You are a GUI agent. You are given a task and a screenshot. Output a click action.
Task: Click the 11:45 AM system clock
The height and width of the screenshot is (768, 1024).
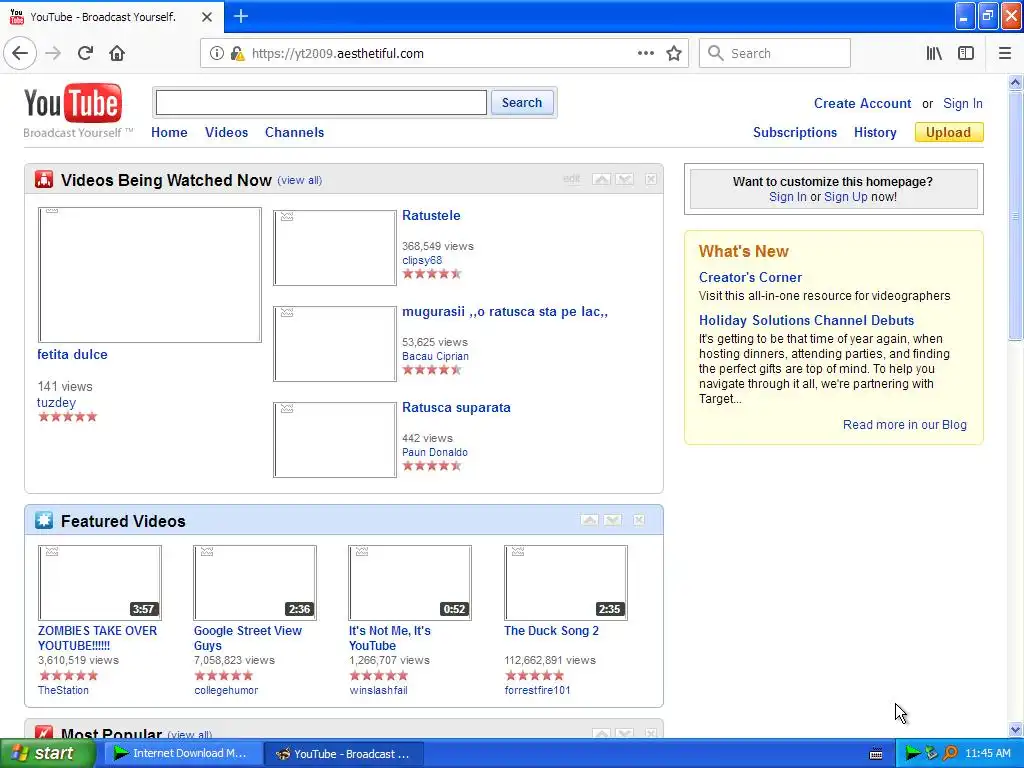987,753
